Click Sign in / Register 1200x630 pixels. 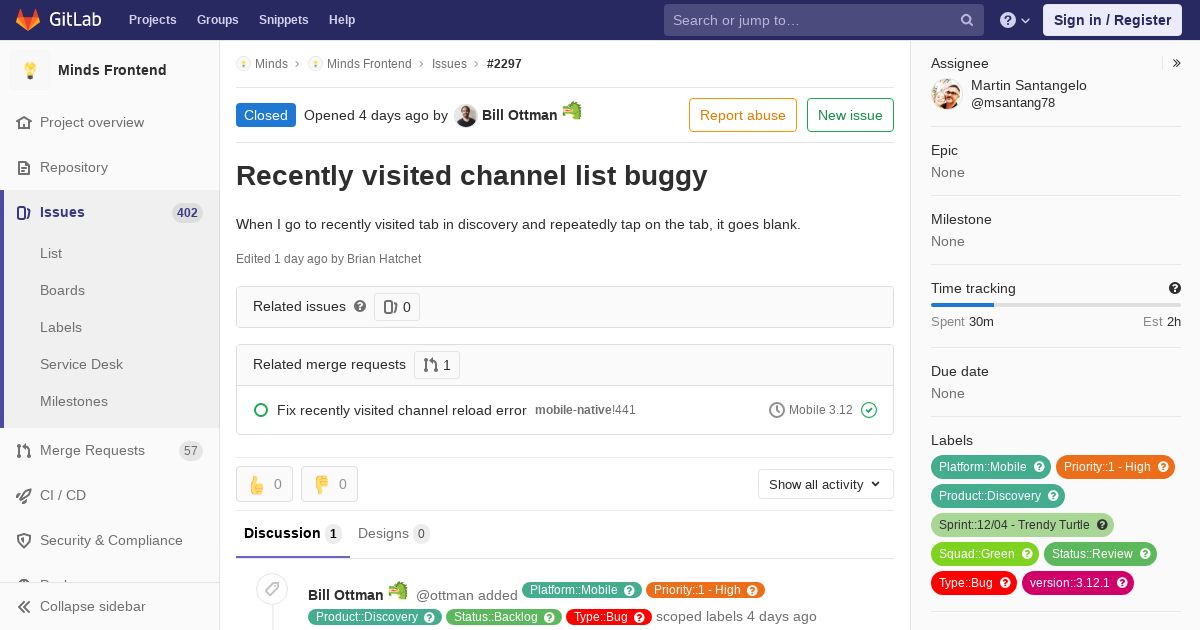tap(1112, 20)
